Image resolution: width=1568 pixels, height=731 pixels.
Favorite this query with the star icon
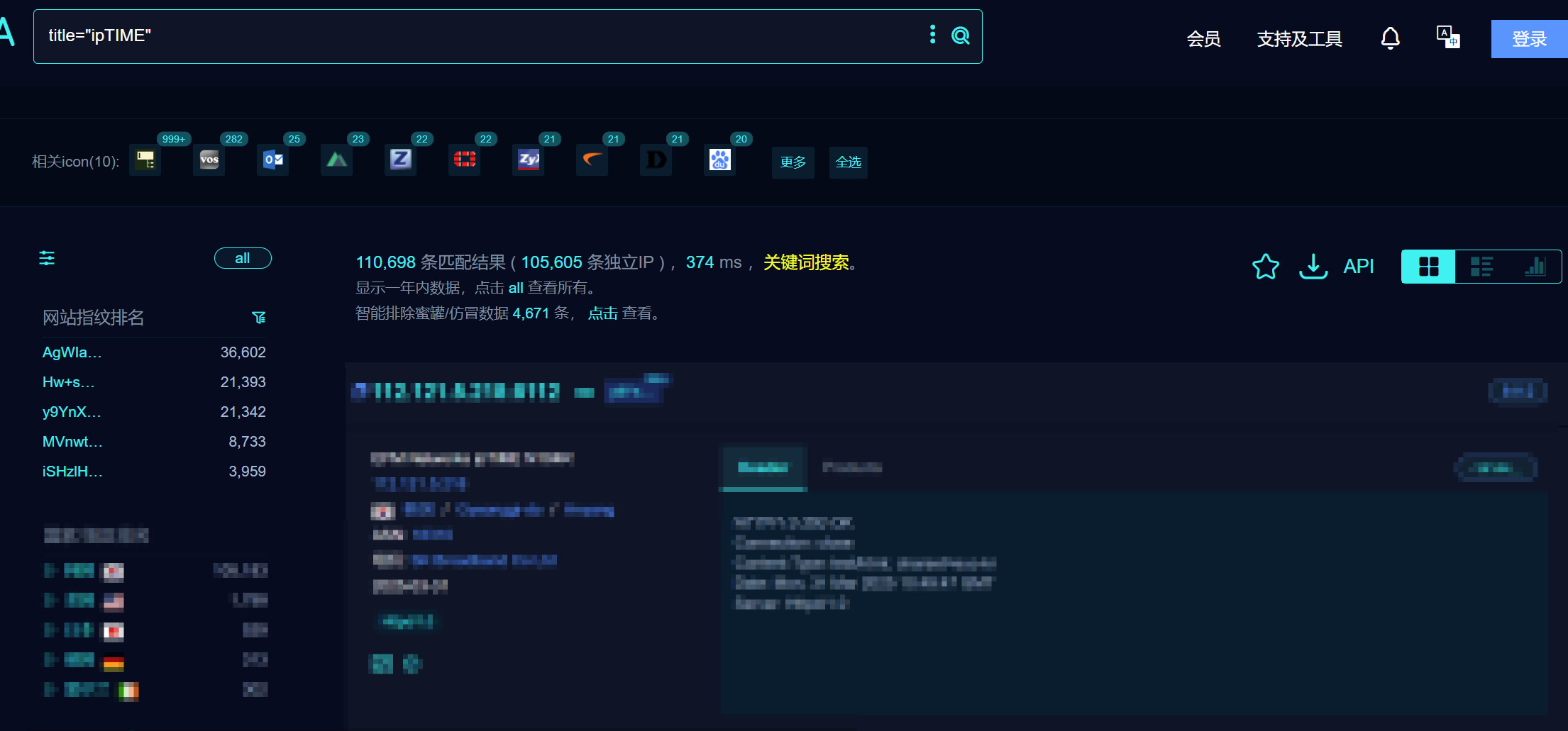pos(1266,267)
